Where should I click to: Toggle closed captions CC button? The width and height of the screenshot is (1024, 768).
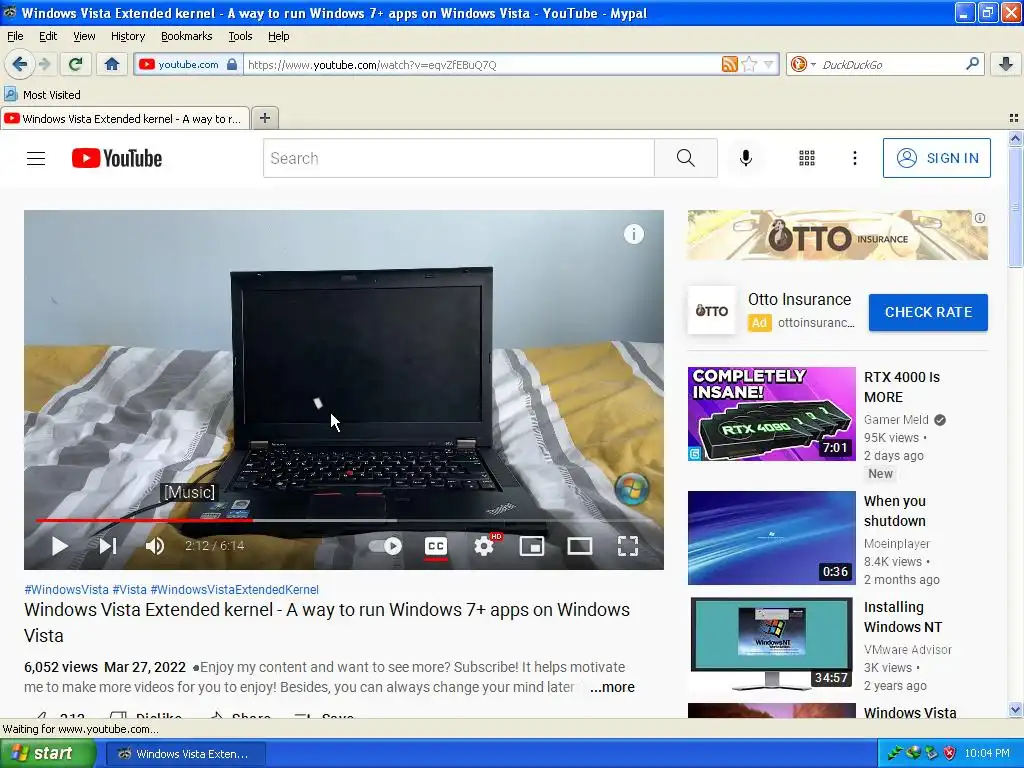tap(436, 546)
